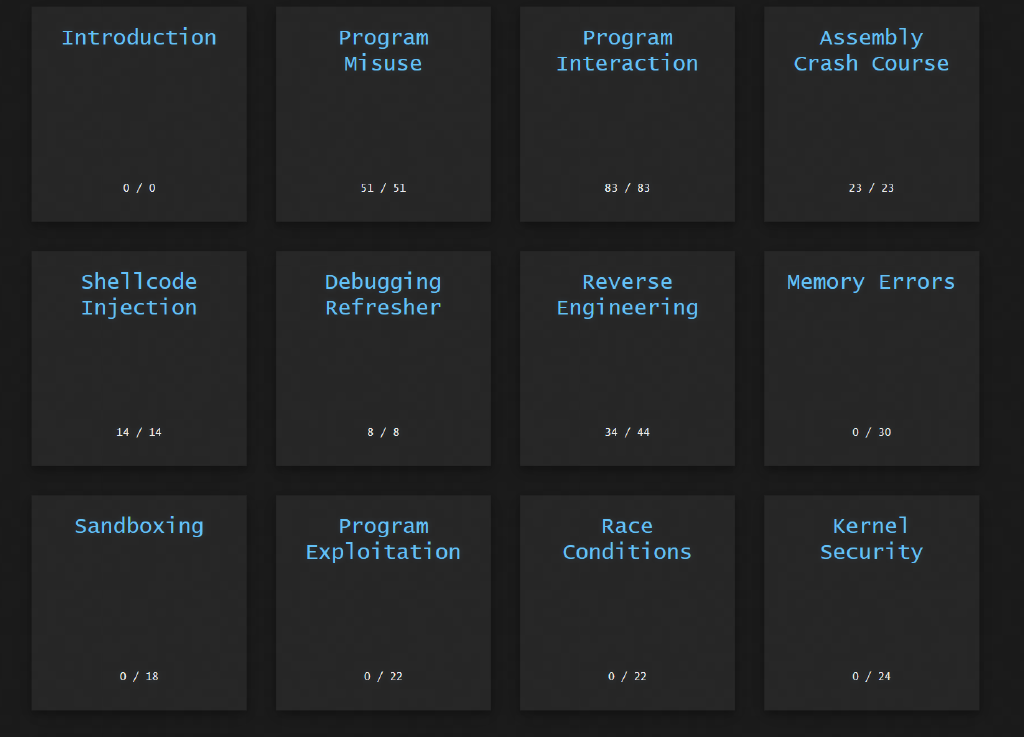Go to Assembly Crash Course
The height and width of the screenshot is (737, 1024).
pos(871,51)
